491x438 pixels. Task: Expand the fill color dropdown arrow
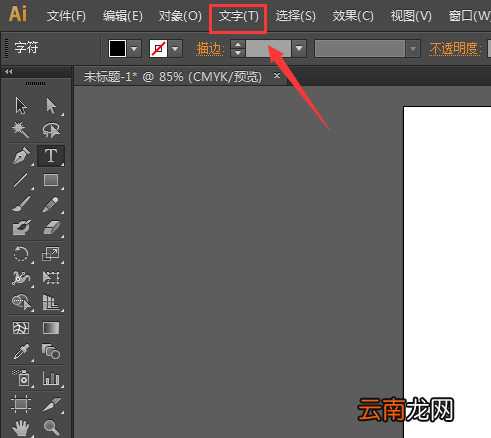pos(134,49)
